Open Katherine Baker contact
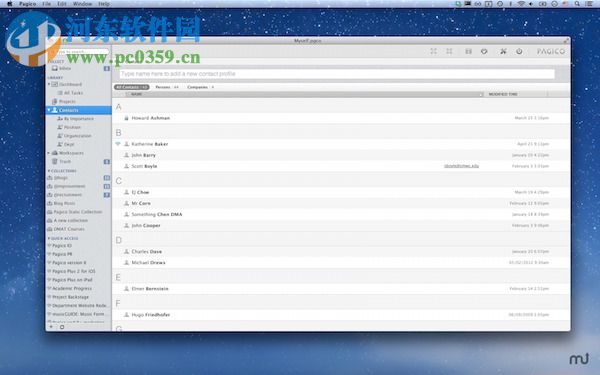Viewport: 600px width, 375px height. click(150, 144)
